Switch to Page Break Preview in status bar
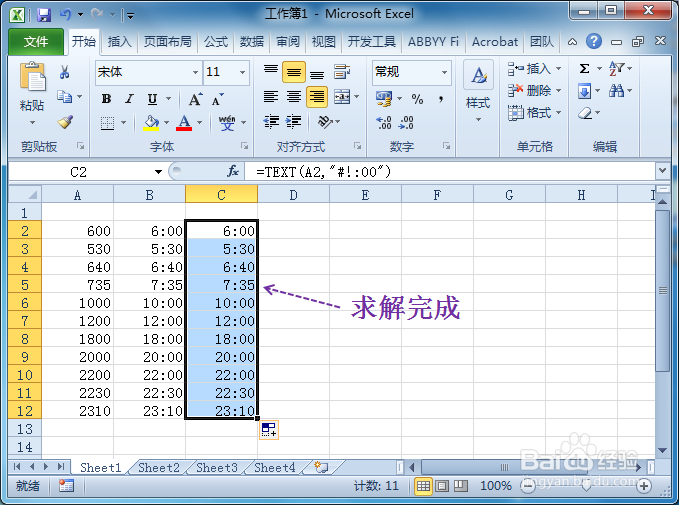Viewport: 679px width, 505px height. click(x=461, y=486)
